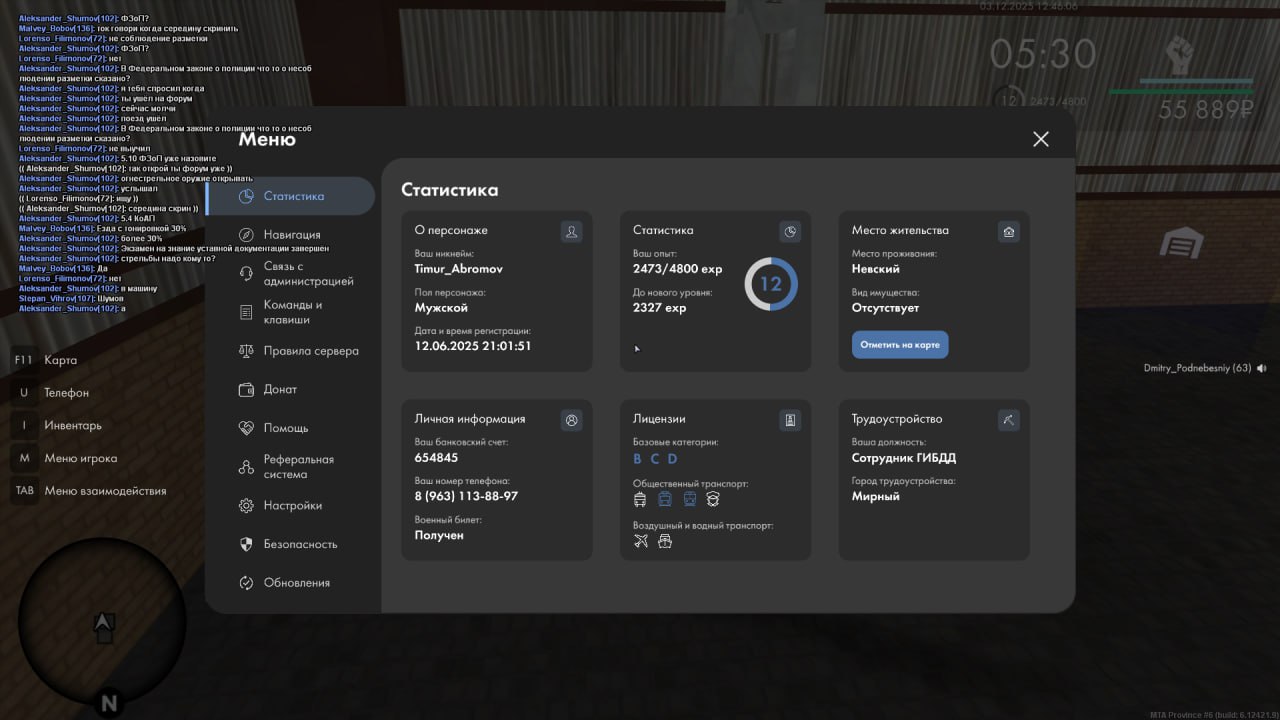1280x720 pixels.
Task: Click the north N marker on minimap
Action: (x=109, y=704)
